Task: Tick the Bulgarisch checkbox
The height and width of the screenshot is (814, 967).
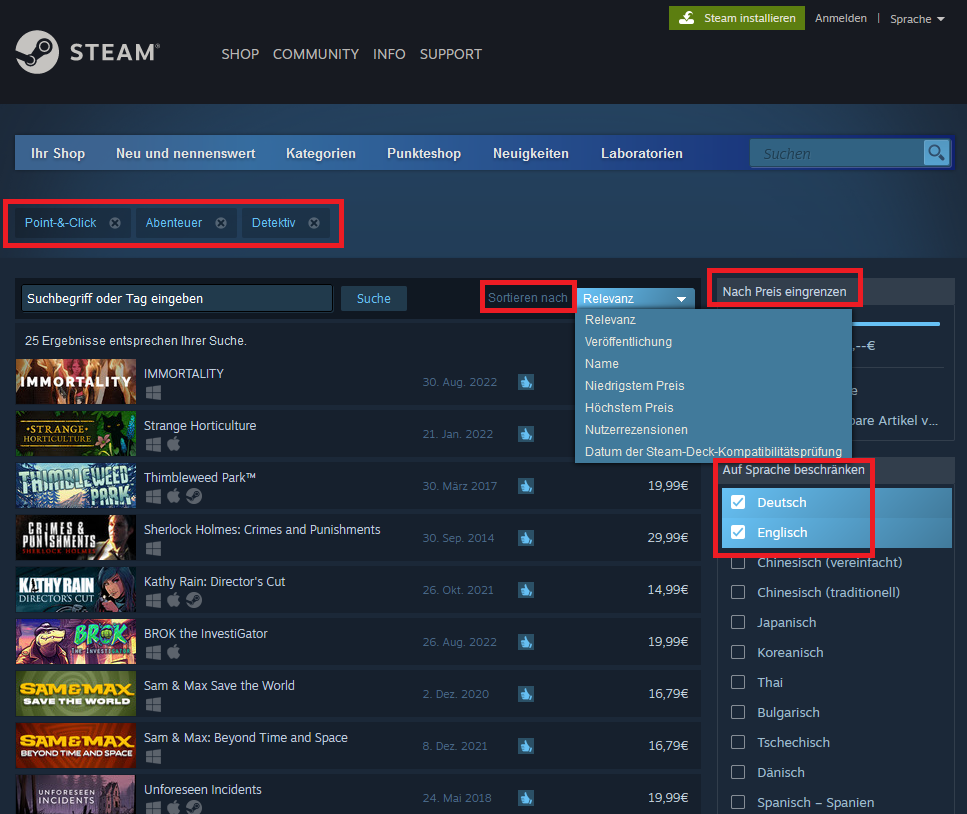Action: pos(738,712)
